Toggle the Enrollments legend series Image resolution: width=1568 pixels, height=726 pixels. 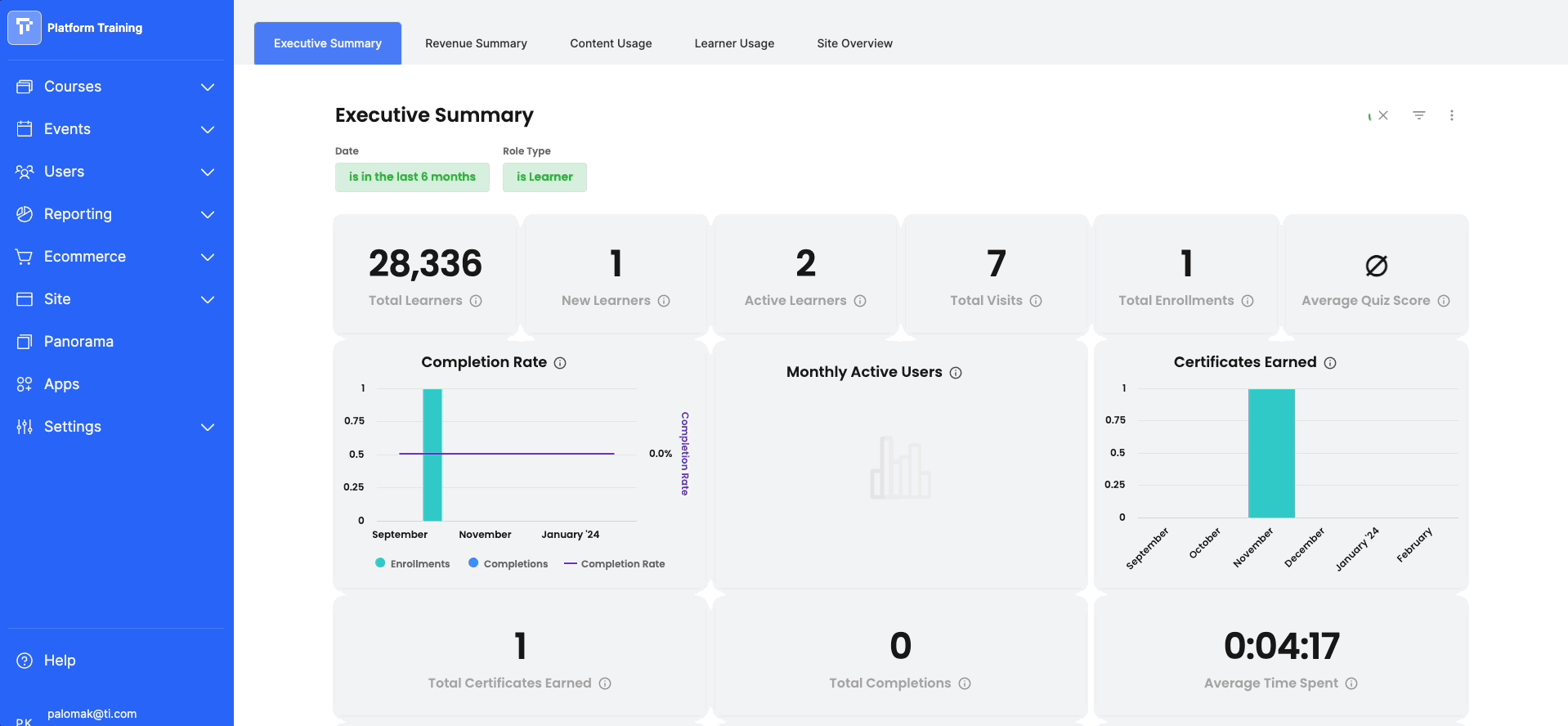(412, 563)
